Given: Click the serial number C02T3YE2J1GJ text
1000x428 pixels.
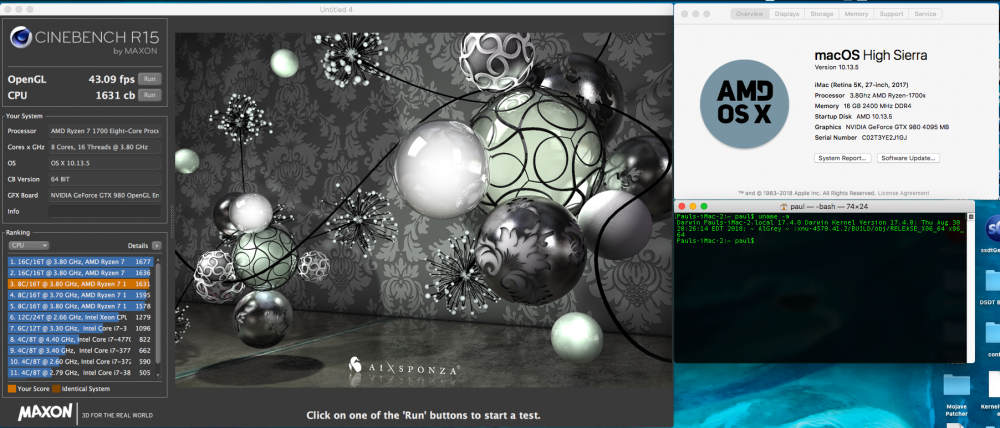Looking at the screenshot, I should point(883,137).
